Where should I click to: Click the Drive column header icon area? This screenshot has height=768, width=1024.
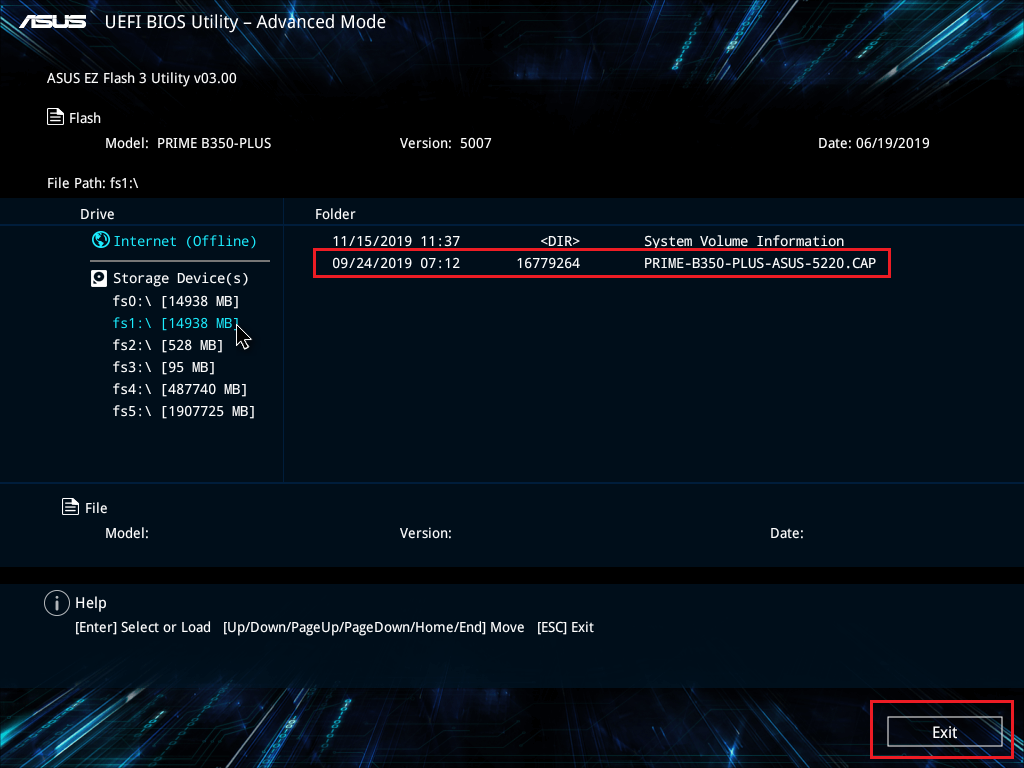pos(97,213)
